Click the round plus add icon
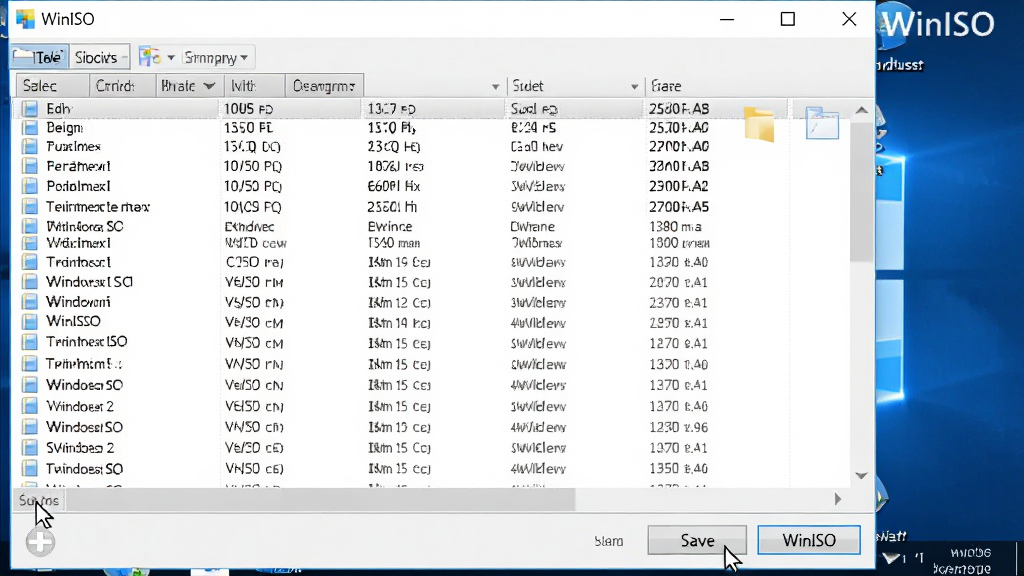 [40, 542]
